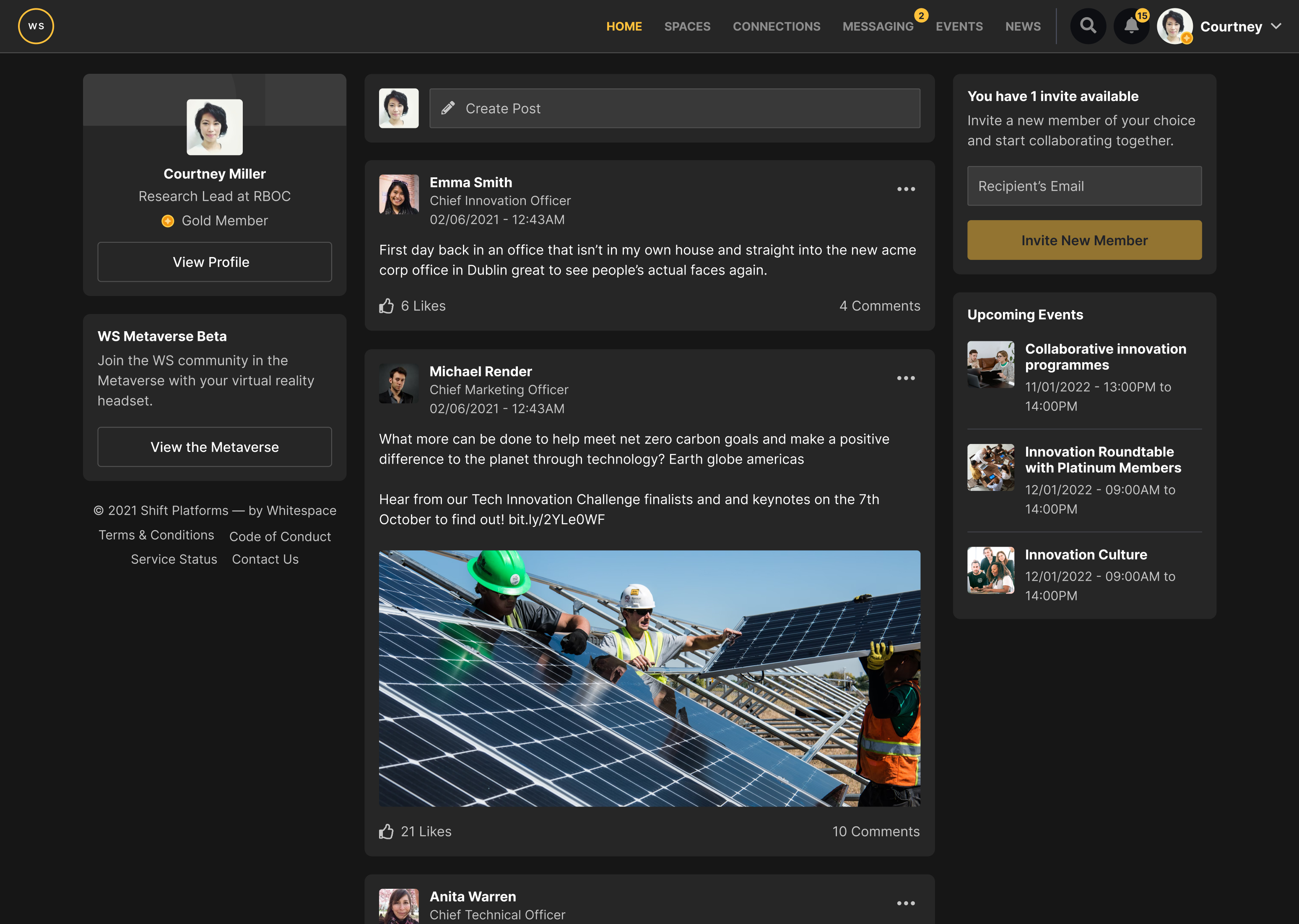Open the Service Status link
1299x924 pixels.
point(174,559)
